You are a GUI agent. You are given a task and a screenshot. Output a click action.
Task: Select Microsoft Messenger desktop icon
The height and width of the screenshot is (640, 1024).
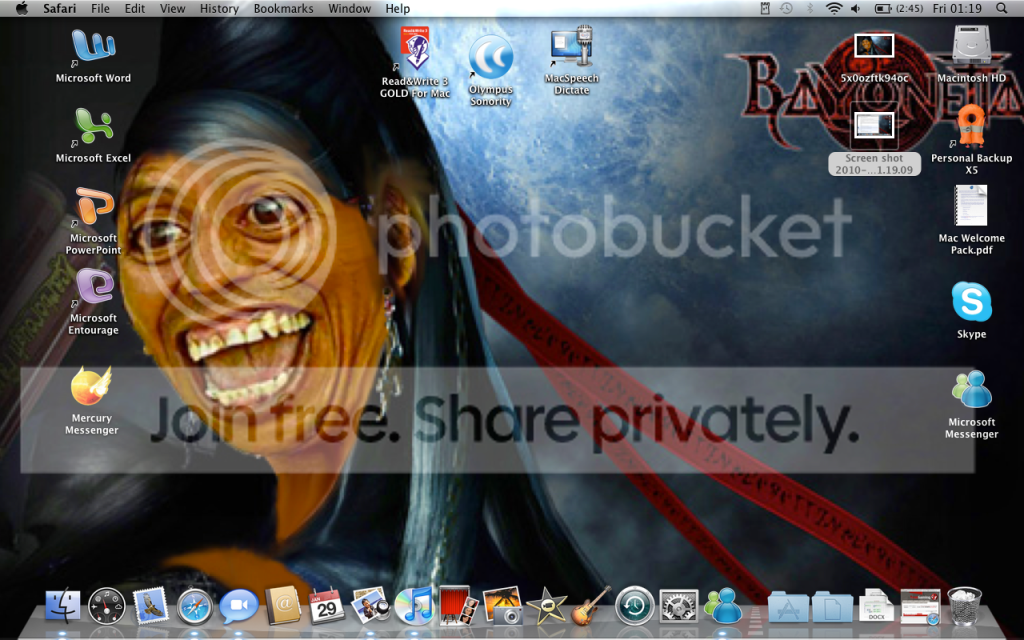[971, 390]
